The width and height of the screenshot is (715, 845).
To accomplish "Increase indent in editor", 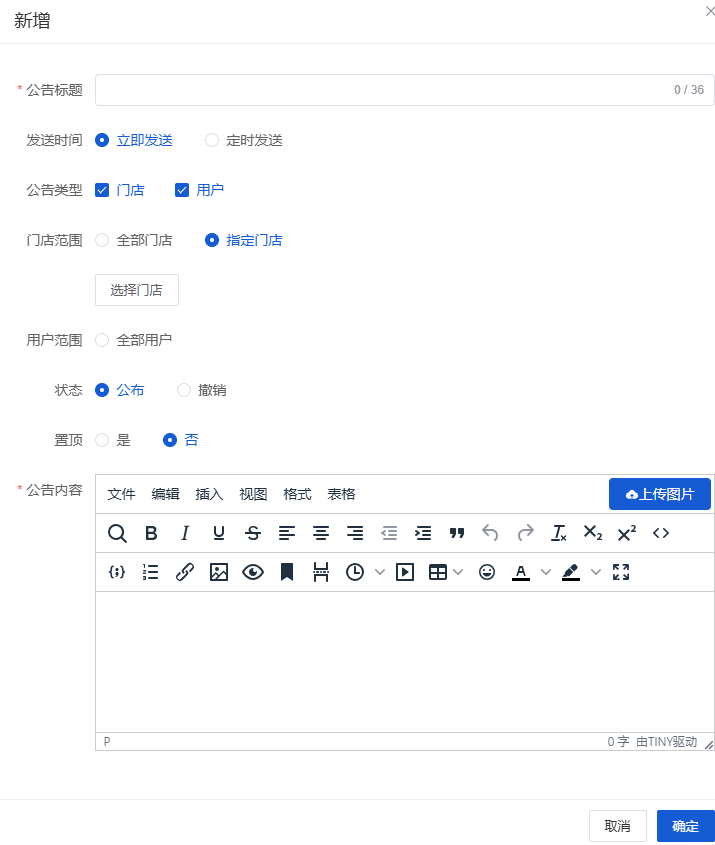I will click(423, 533).
